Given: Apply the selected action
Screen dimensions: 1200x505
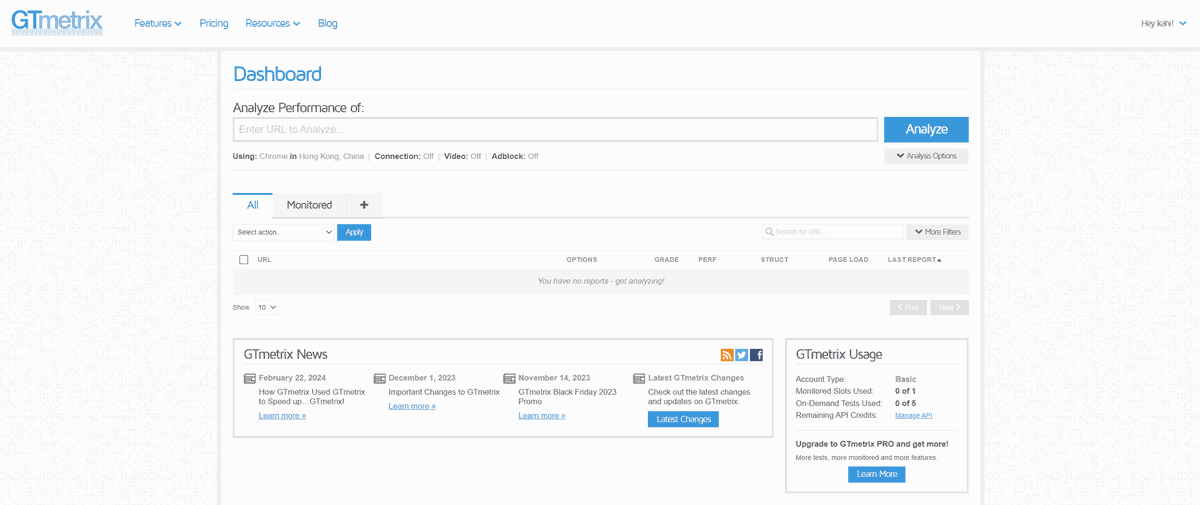Looking at the screenshot, I should [x=354, y=232].
